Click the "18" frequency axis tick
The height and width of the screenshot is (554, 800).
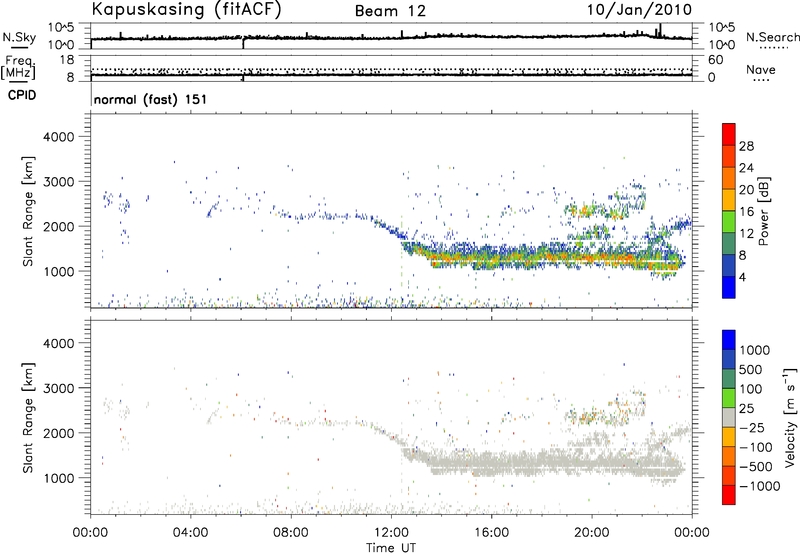click(x=67, y=60)
